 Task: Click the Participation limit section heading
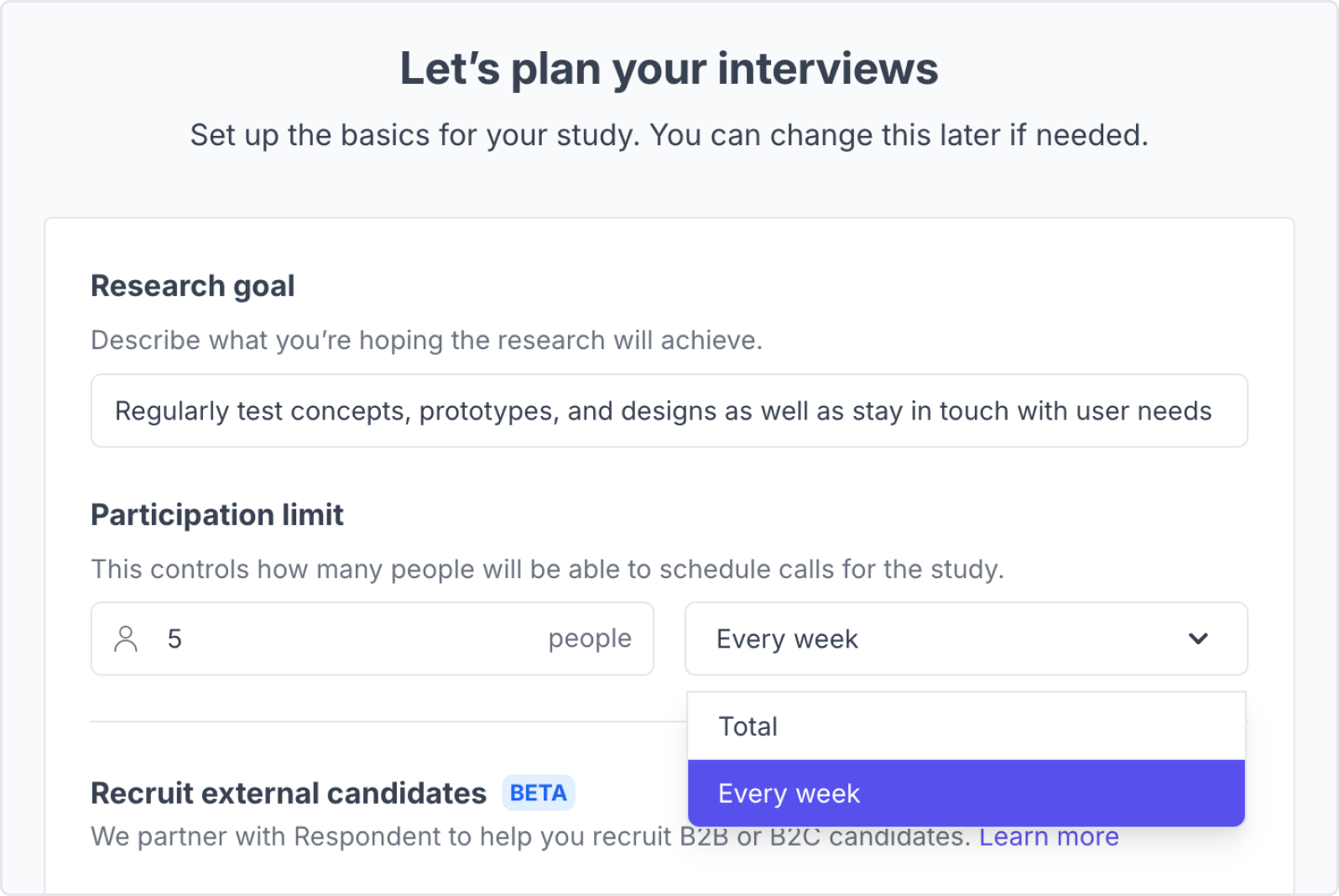[216, 514]
